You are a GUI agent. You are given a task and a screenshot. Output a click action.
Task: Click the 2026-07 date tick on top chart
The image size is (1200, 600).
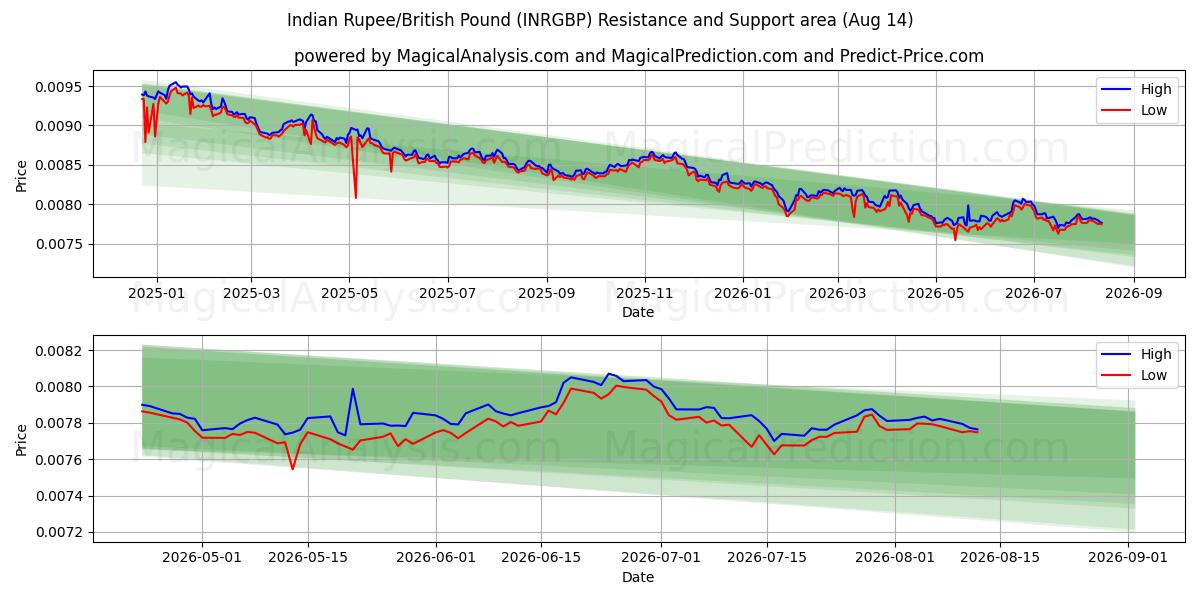[1034, 293]
